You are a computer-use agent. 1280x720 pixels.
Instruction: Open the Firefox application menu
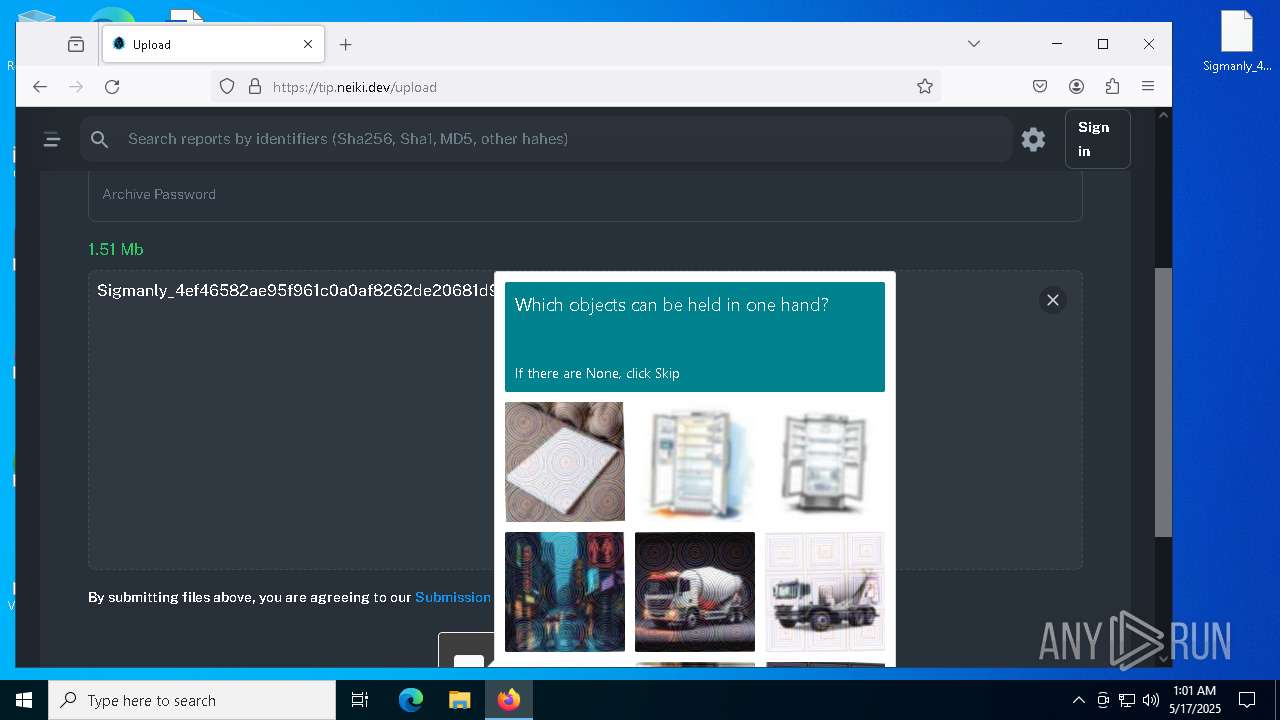click(x=1148, y=87)
